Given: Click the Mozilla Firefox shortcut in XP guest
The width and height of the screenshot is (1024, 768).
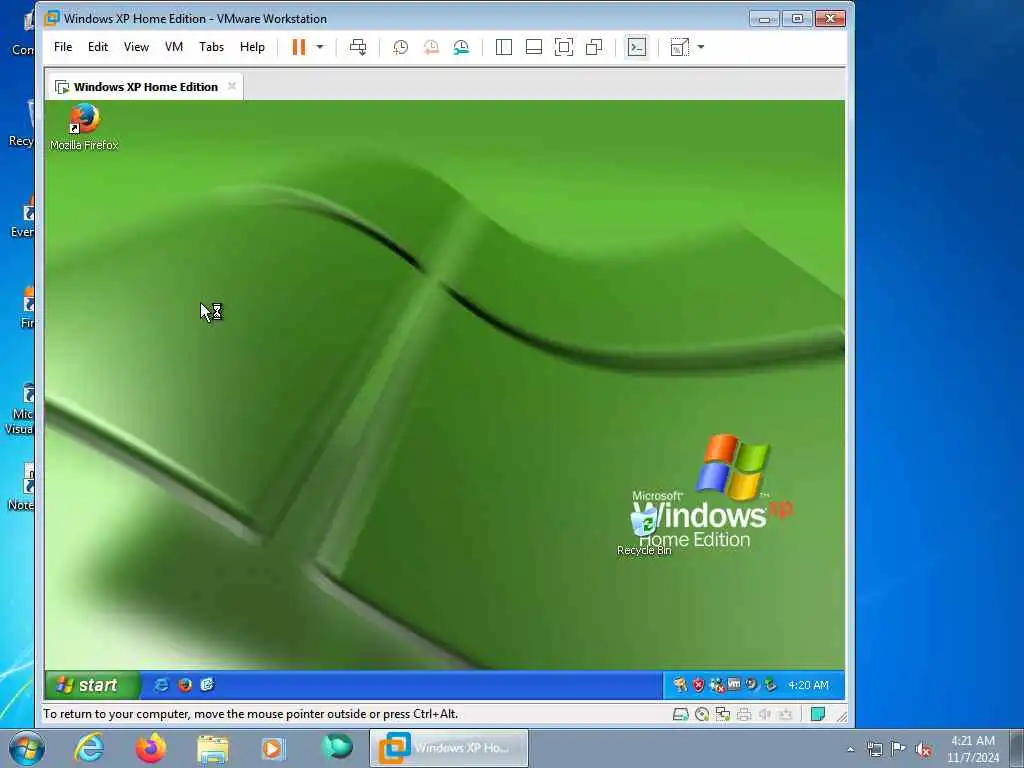Looking at the screenshot, I should [x=84, y=127].
